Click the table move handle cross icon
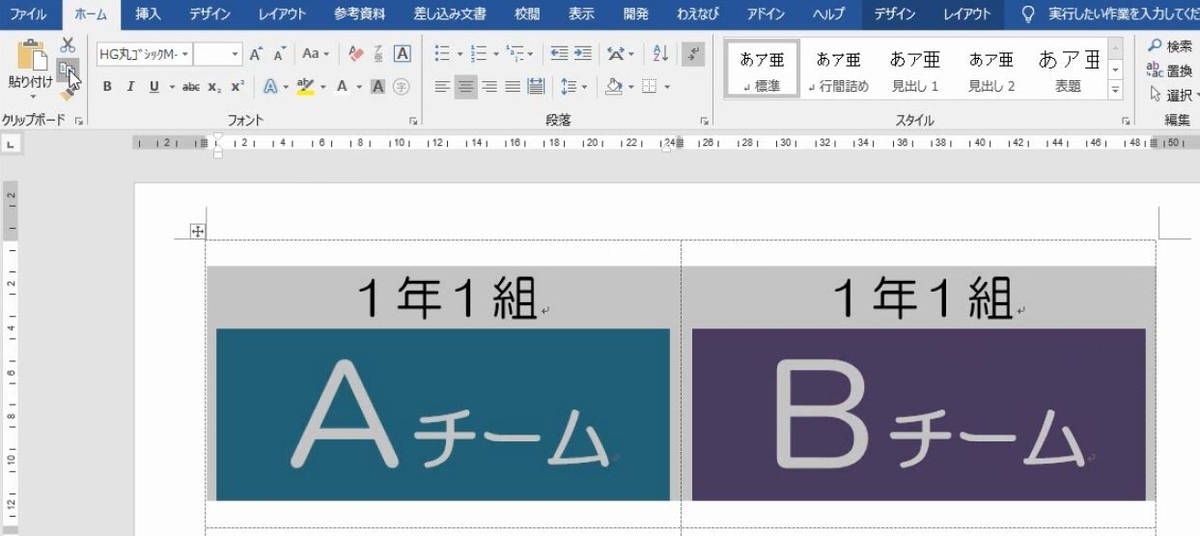The width and height of the screenshot is (1200, 536). point(198,232)
